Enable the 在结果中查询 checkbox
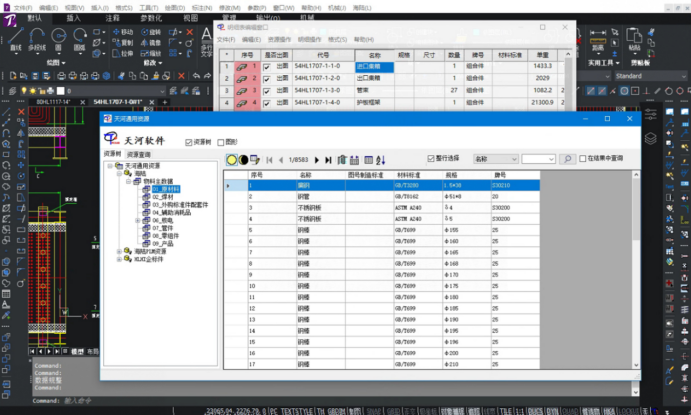Screen dimensions: 691x415 tap(583, 158)
